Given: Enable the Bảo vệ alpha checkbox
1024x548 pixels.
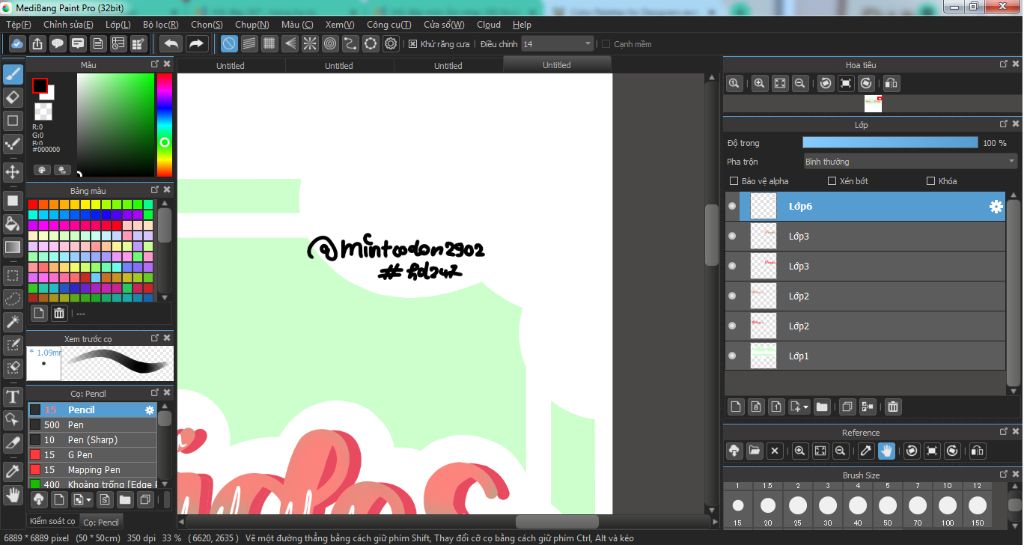Looking at the screenshot, I should 735,181.
